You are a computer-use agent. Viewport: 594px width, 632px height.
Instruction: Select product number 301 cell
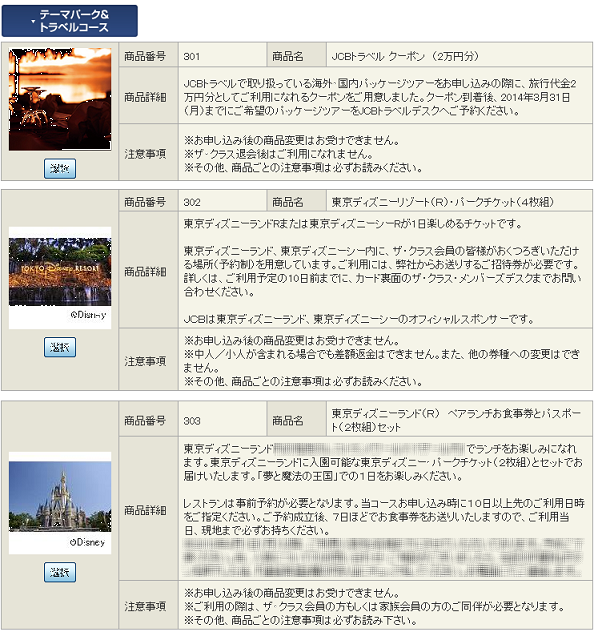[x=222, y=56]
